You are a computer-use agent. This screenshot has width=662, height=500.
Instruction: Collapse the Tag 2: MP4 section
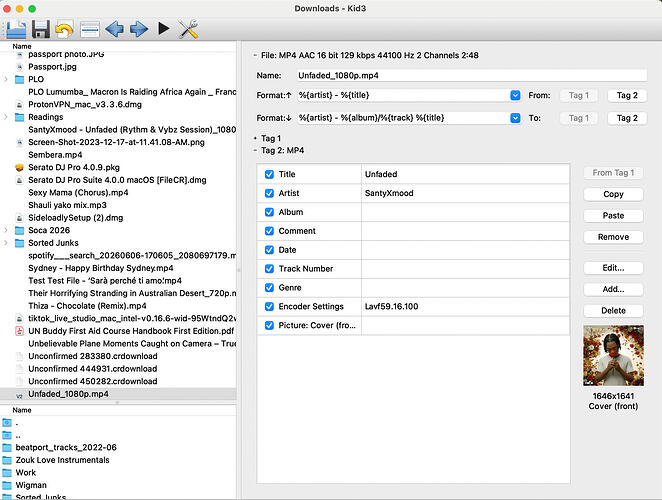[x=255, y=150]
